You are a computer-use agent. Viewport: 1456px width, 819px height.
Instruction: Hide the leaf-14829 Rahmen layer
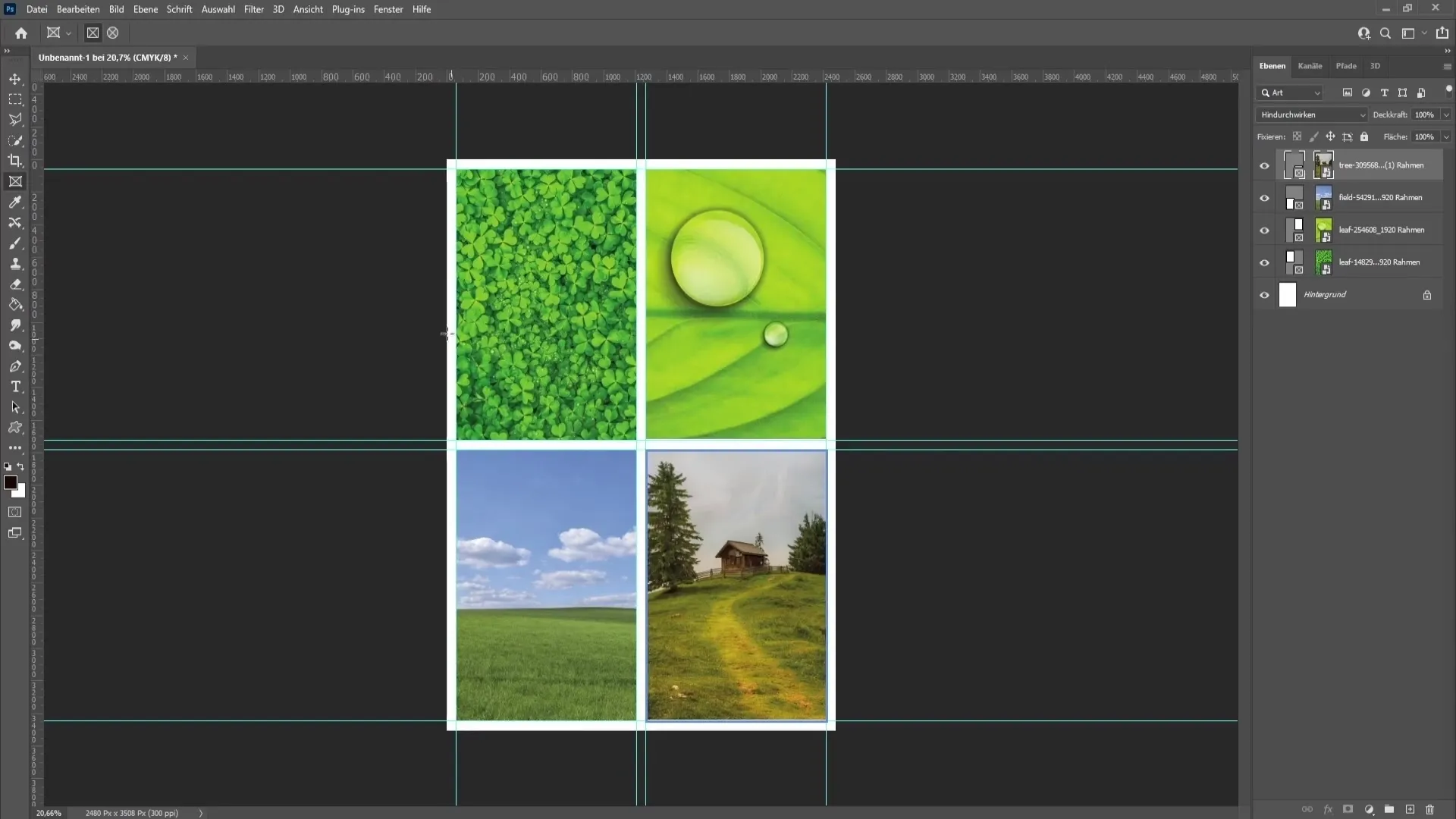pyautogui.click(x=1264, y=263)
